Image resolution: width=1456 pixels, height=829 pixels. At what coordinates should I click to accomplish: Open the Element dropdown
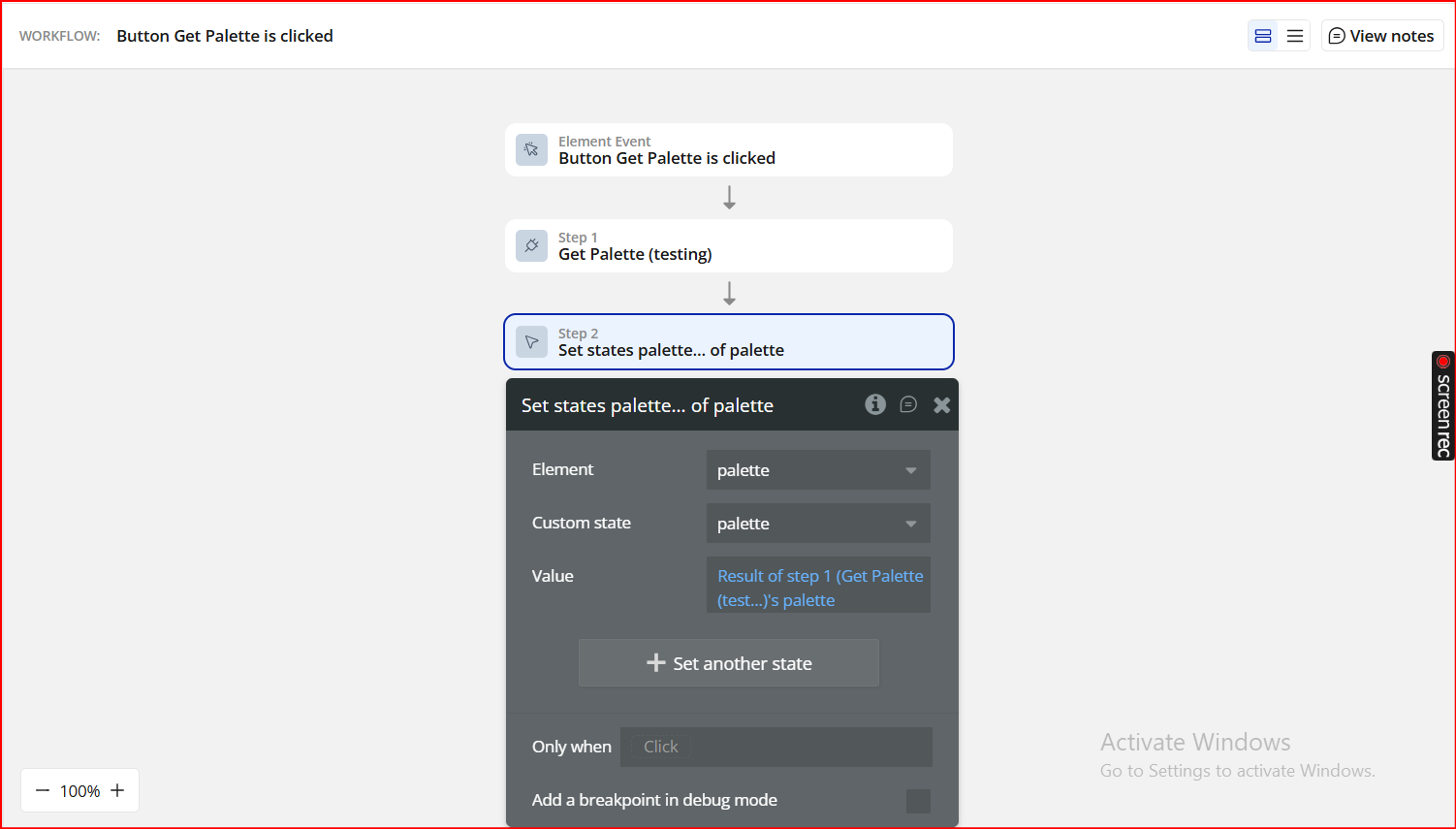(818, 470)
